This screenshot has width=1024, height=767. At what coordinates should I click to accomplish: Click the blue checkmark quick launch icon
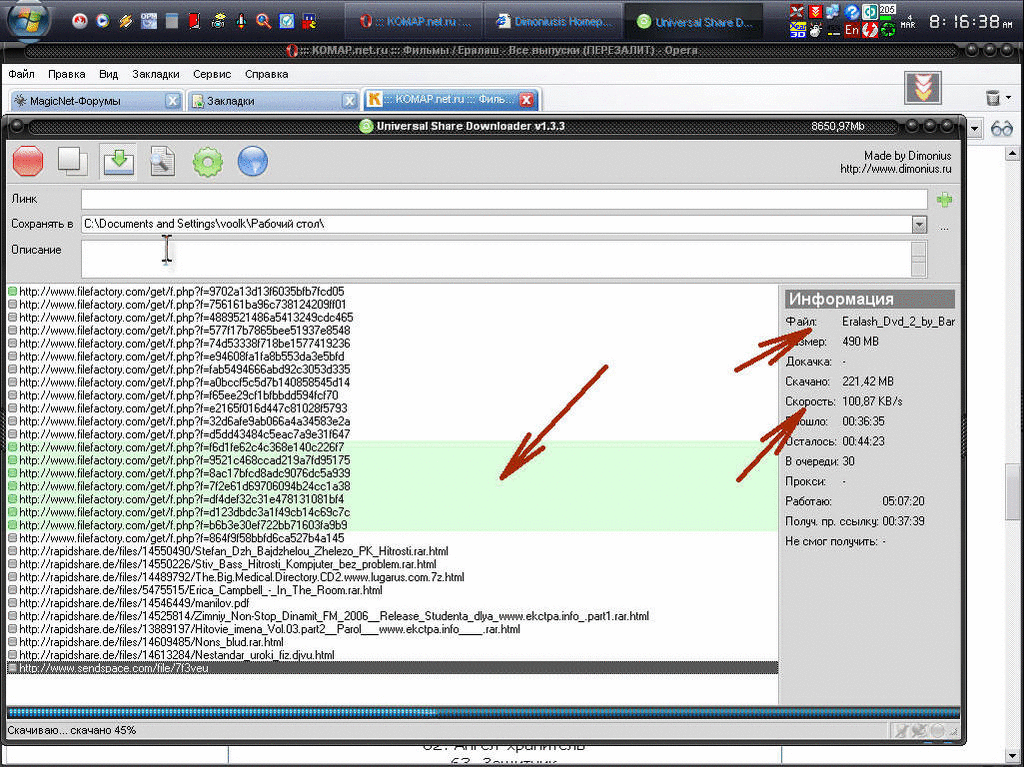click(x=287, y=21)
